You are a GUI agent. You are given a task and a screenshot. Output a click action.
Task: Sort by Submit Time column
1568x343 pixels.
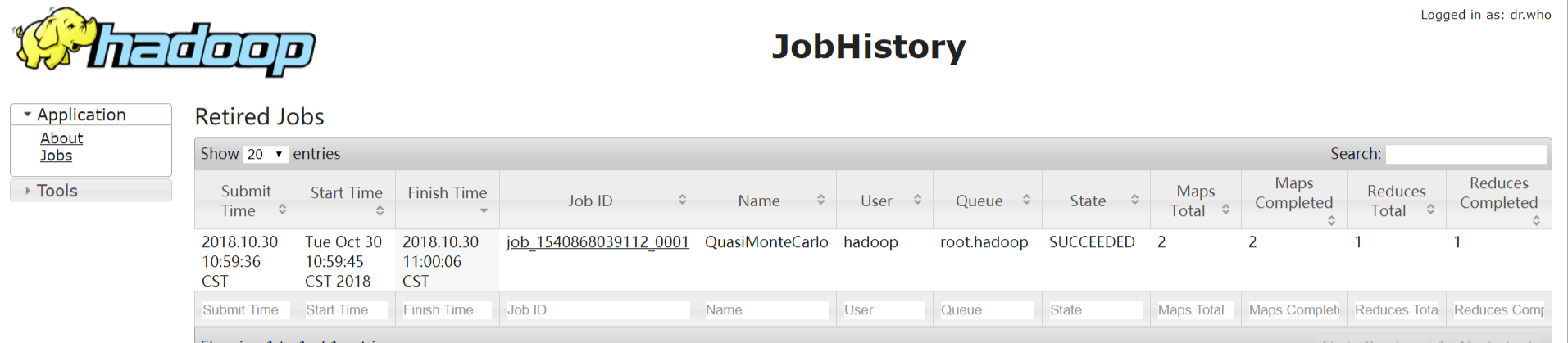click(x=246, y=201)
